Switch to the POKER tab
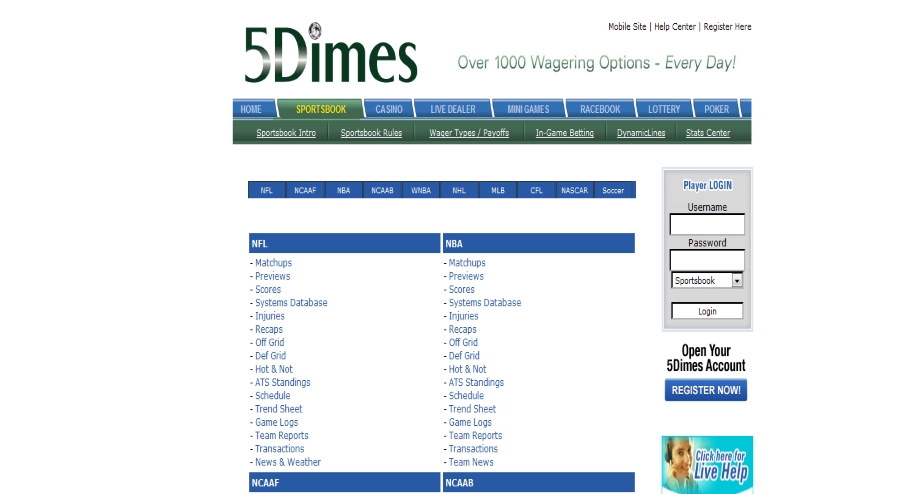Viewport: 900px width, 494px height. click(x=716, y=109)
